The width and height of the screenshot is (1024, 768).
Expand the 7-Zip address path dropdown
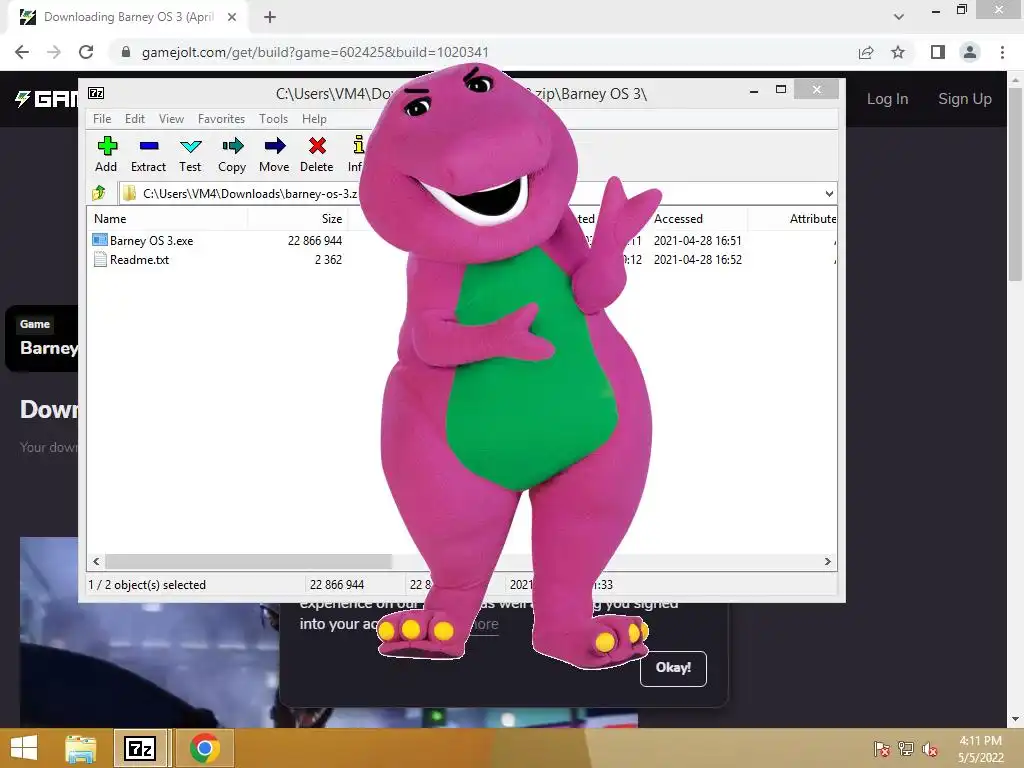[829, 193]
